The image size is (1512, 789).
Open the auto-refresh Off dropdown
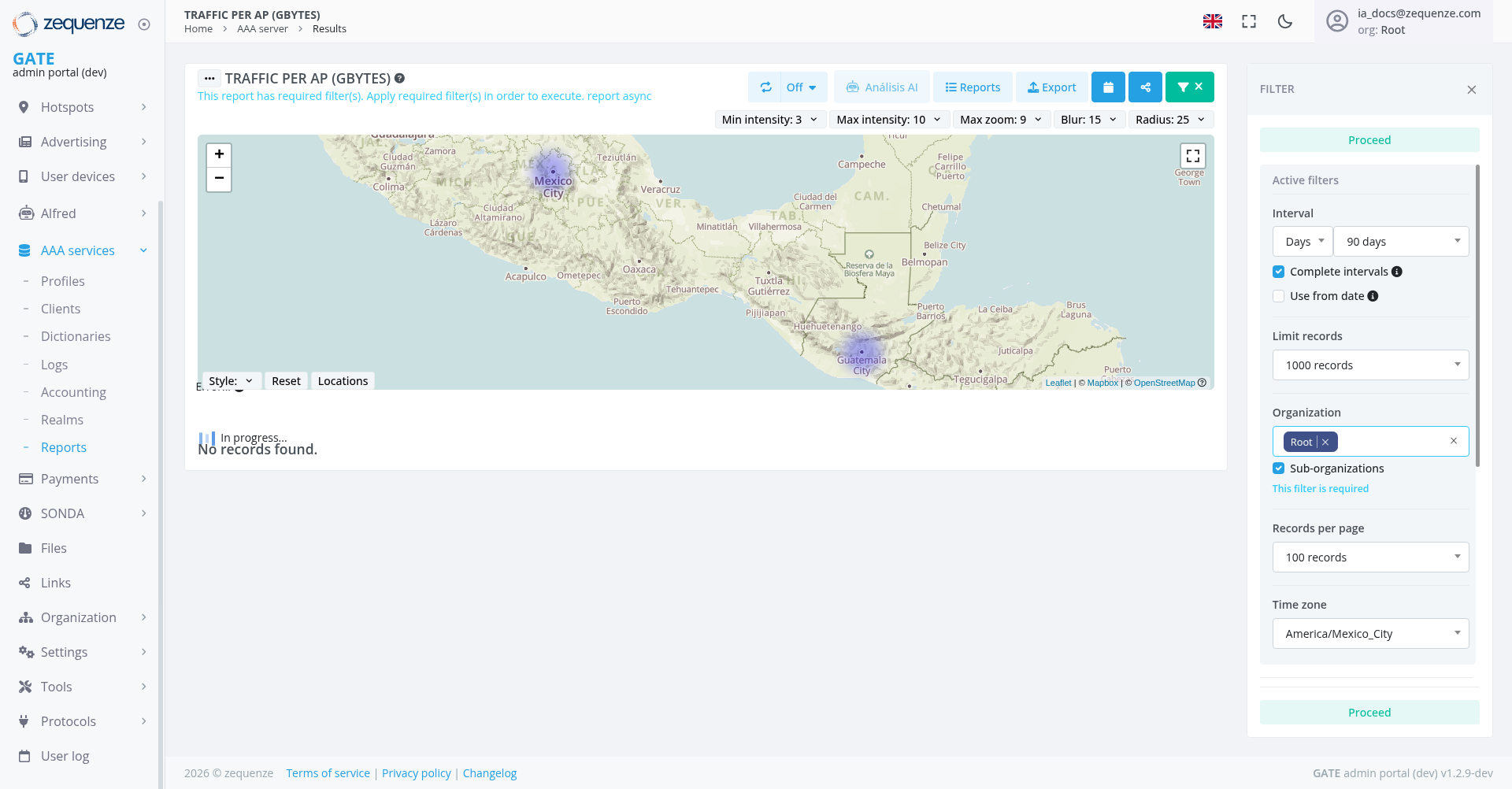pos(802,87)
